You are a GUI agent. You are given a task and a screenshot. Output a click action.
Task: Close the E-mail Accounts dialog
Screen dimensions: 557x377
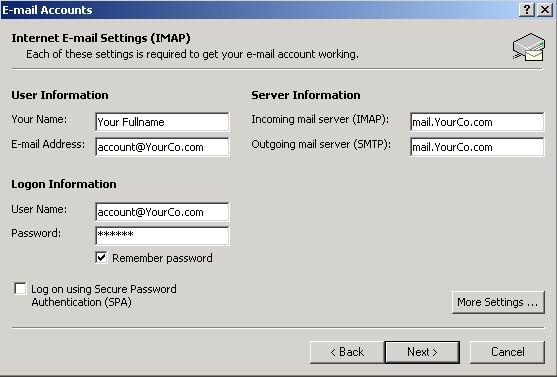point(545,10)
